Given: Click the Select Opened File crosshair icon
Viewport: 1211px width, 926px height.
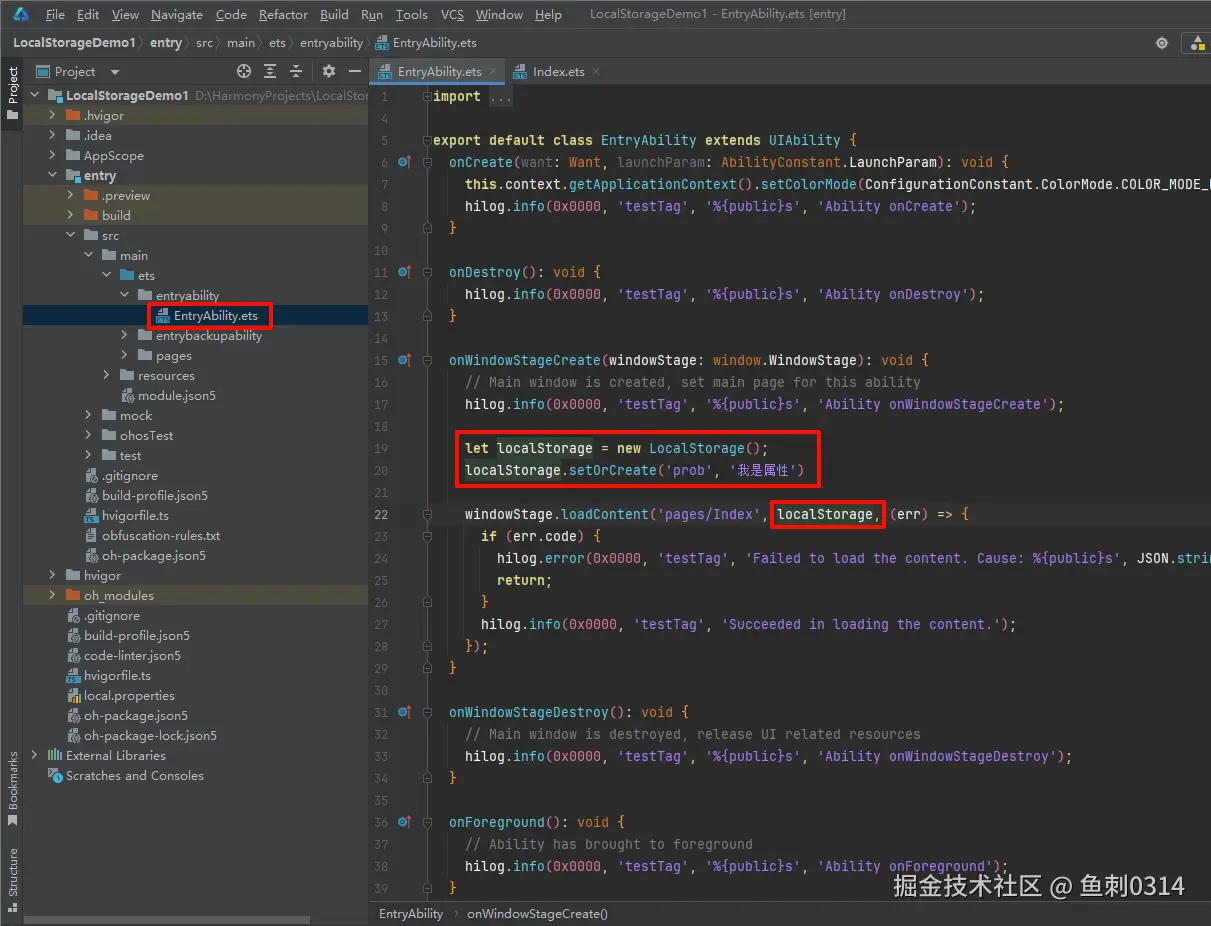Looking at the screenshot, I should coord(244,71).
